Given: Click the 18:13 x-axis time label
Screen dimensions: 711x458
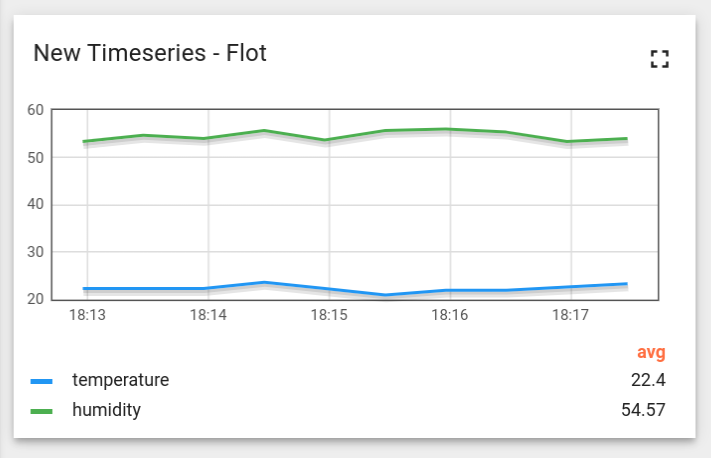Looking at the screenshot, I should tap(87, 315).
